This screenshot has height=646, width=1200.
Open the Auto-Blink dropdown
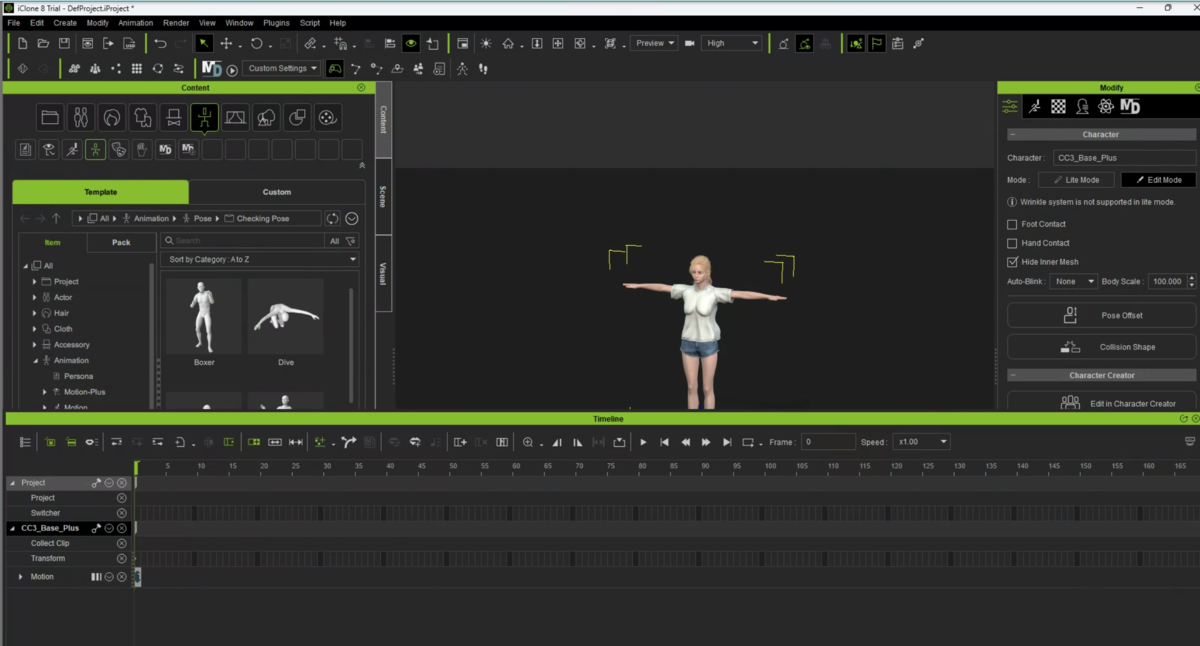click(1073, 281)
